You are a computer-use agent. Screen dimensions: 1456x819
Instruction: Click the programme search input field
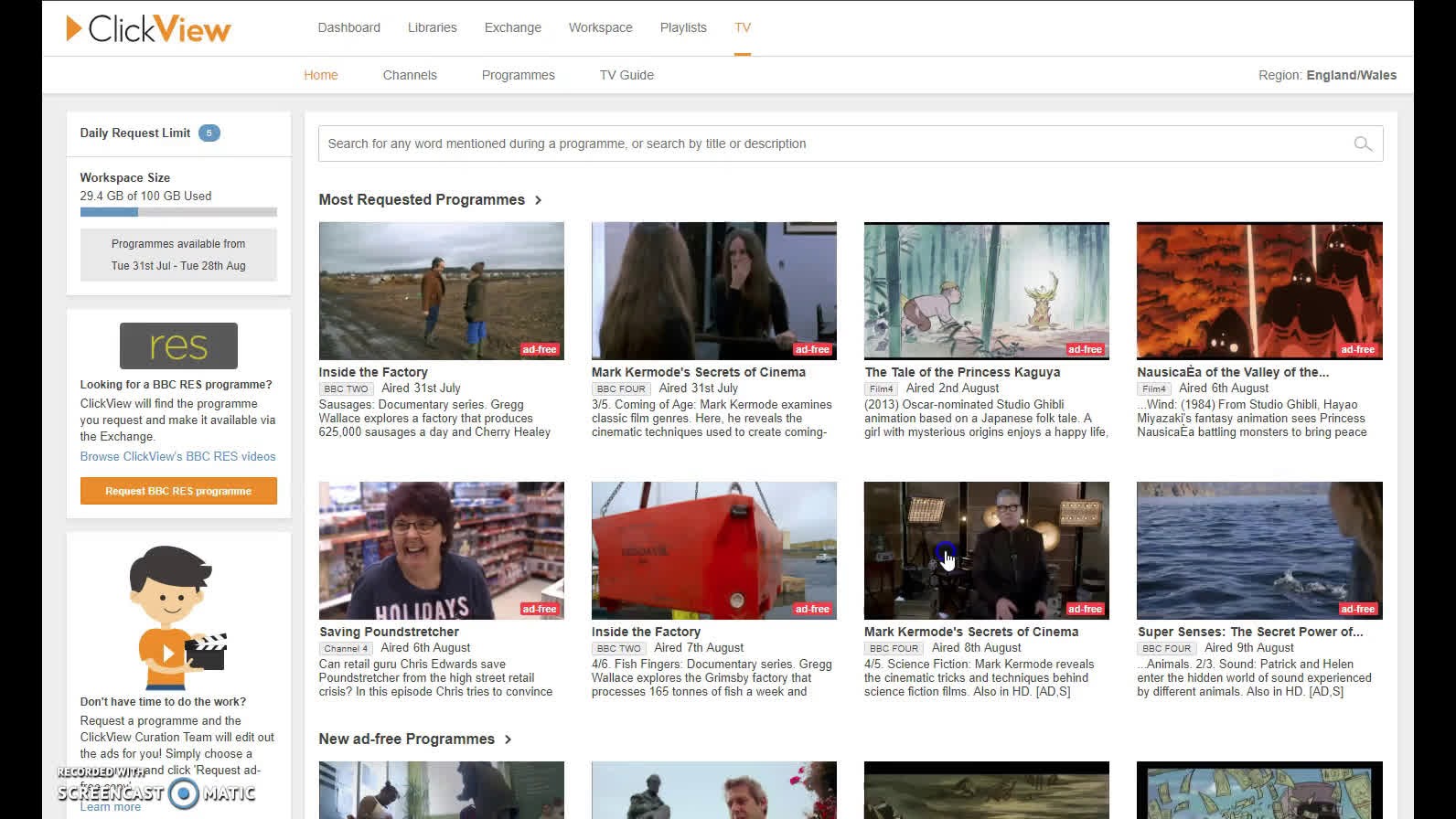point(851,144)
